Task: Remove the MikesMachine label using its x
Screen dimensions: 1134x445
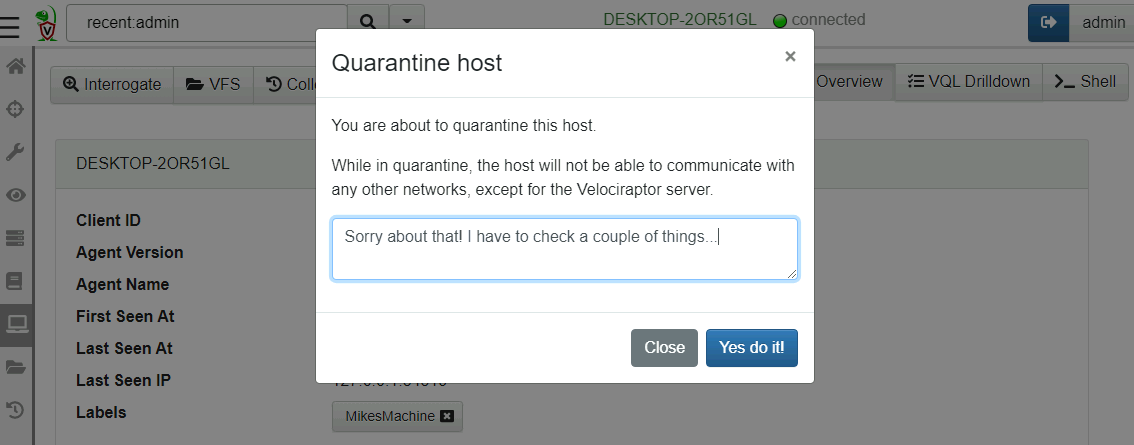Action: (447, 416)
